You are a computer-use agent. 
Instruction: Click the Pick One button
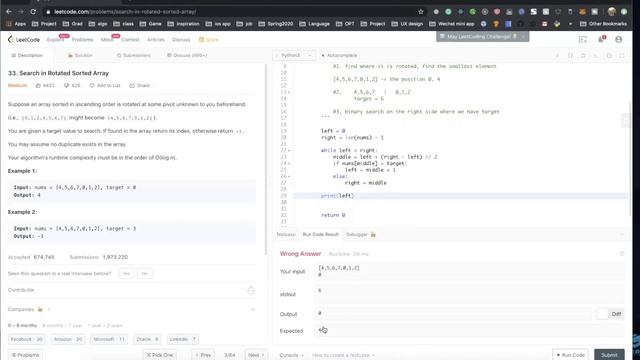160,355
